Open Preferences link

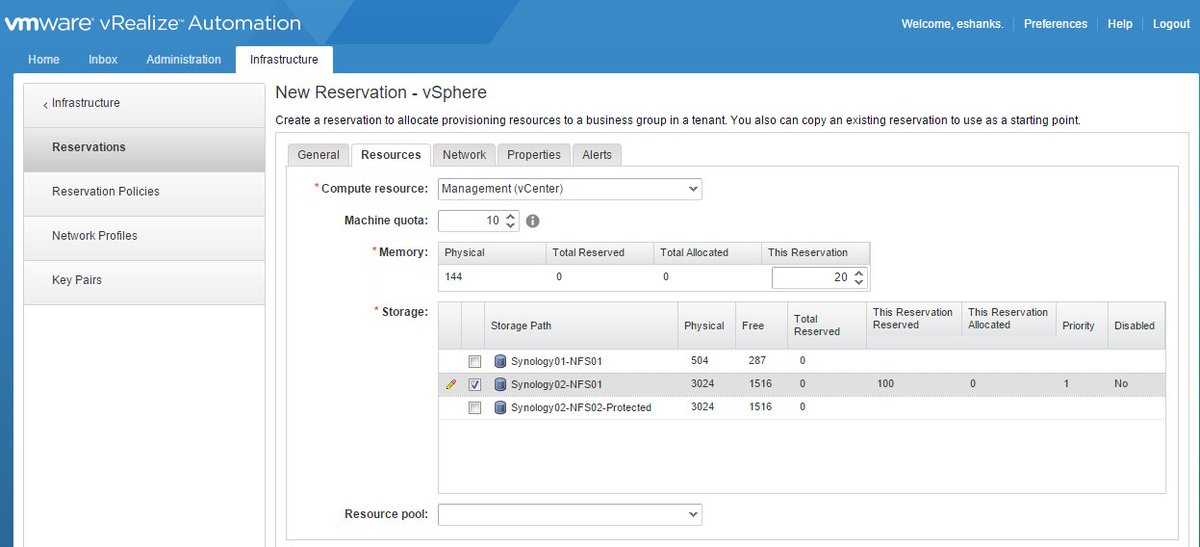(1055, 24)
